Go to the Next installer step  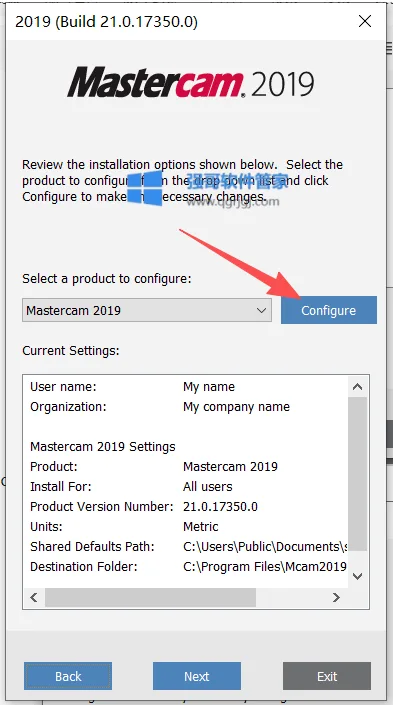point(196,676)
